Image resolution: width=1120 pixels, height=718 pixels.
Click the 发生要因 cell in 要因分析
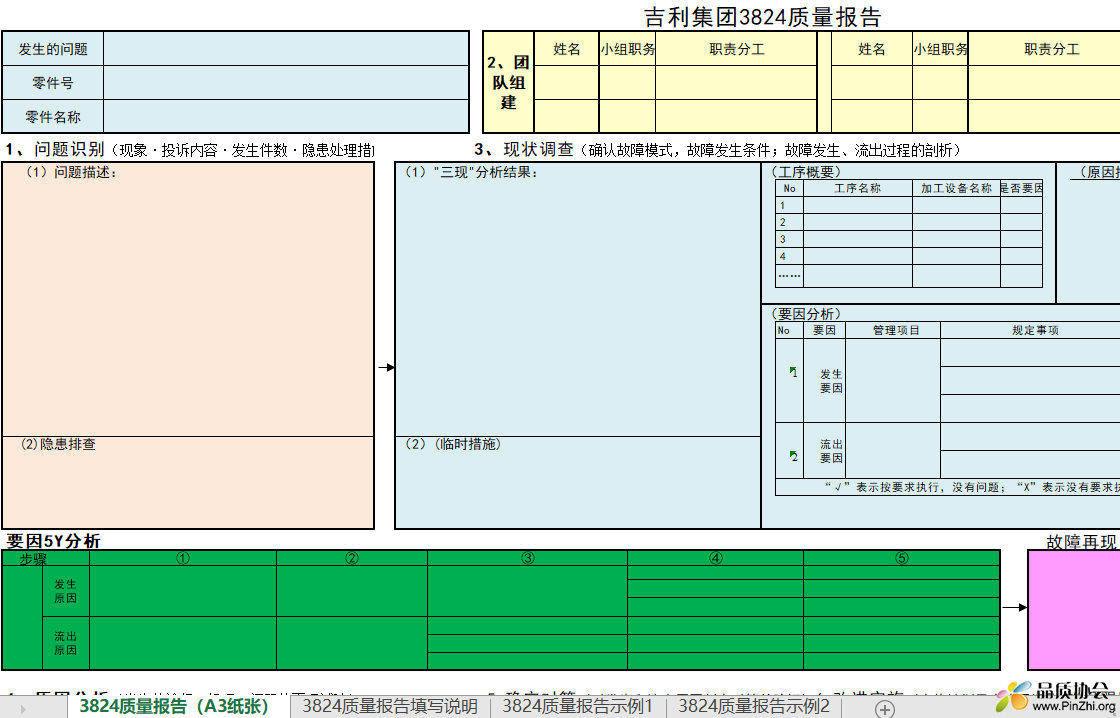(825, 381)
